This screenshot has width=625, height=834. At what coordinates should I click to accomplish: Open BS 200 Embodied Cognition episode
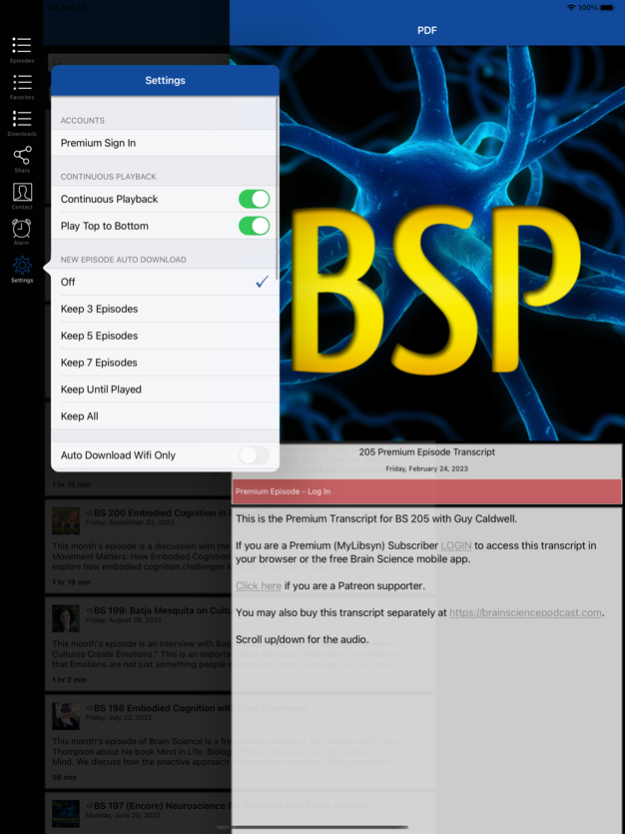click(x=138, y=546)
